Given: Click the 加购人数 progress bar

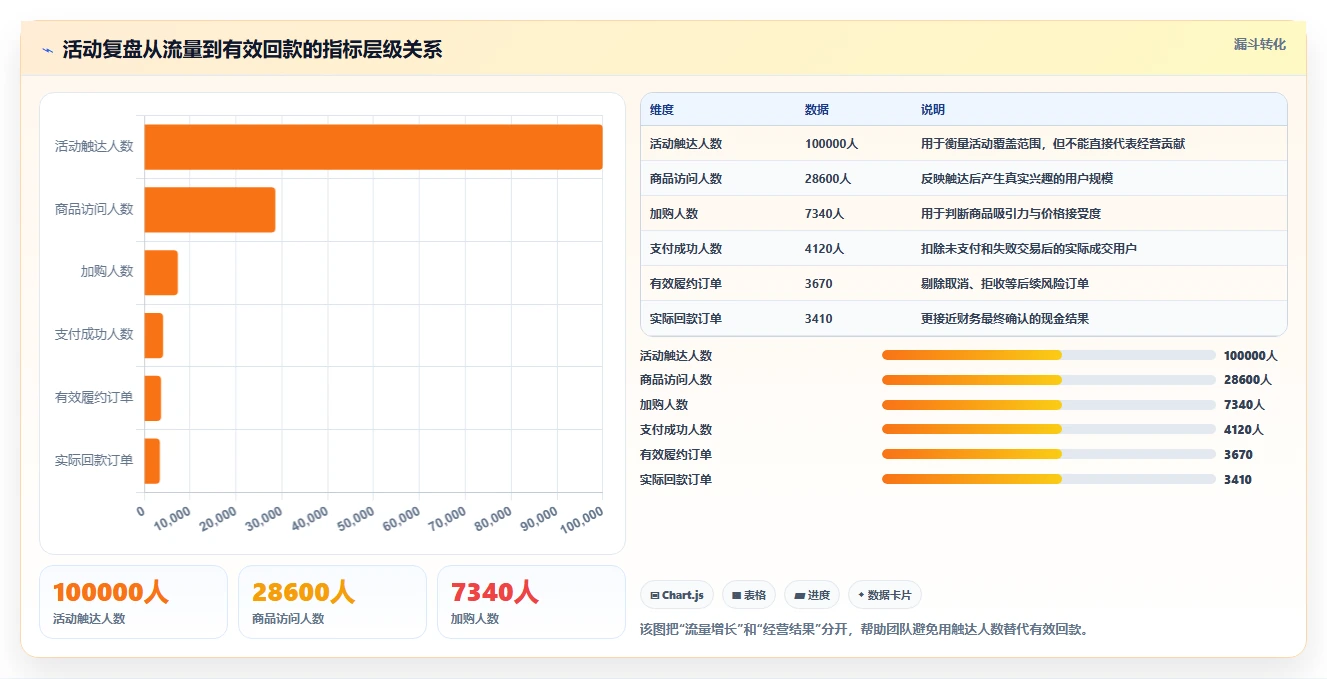Looking at the screenshot, I should point(1049,405).
